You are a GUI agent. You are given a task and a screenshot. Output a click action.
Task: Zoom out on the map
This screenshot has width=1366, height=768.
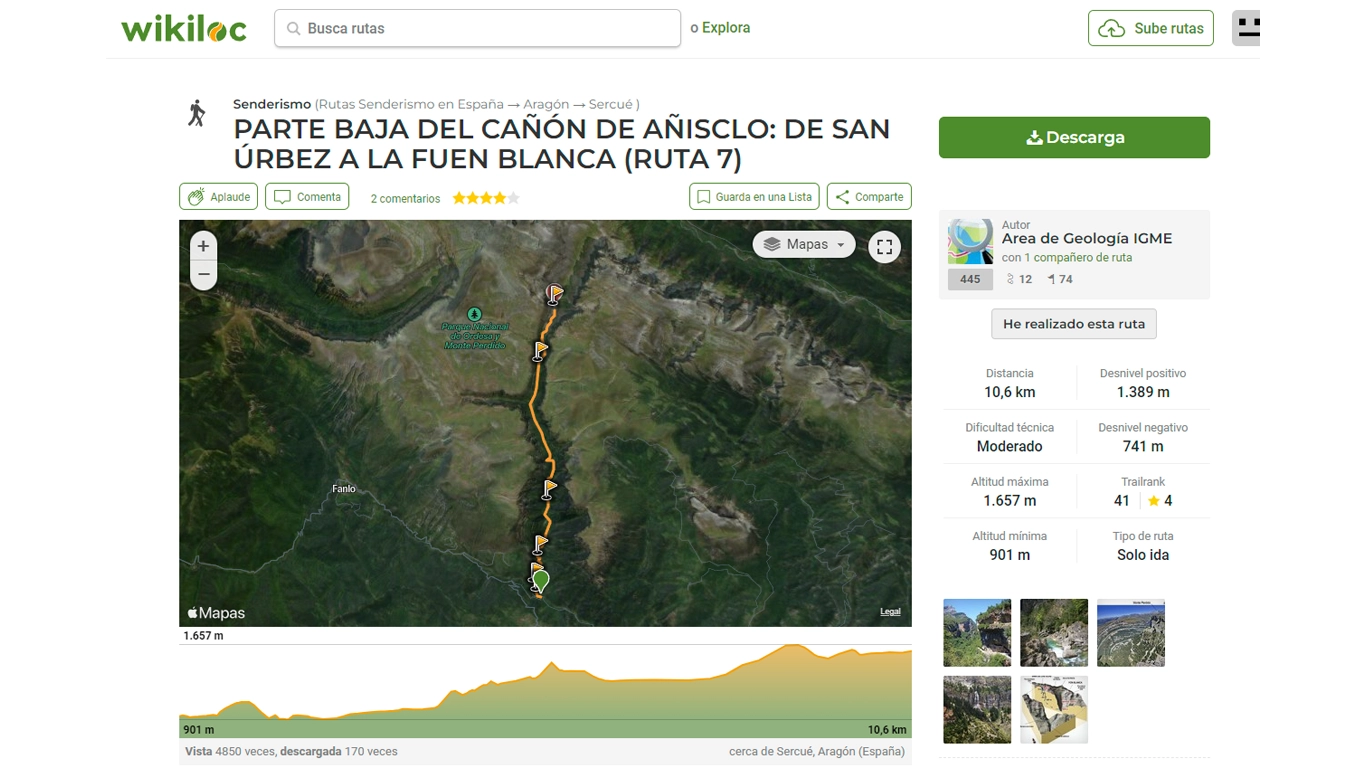point(203,274)
